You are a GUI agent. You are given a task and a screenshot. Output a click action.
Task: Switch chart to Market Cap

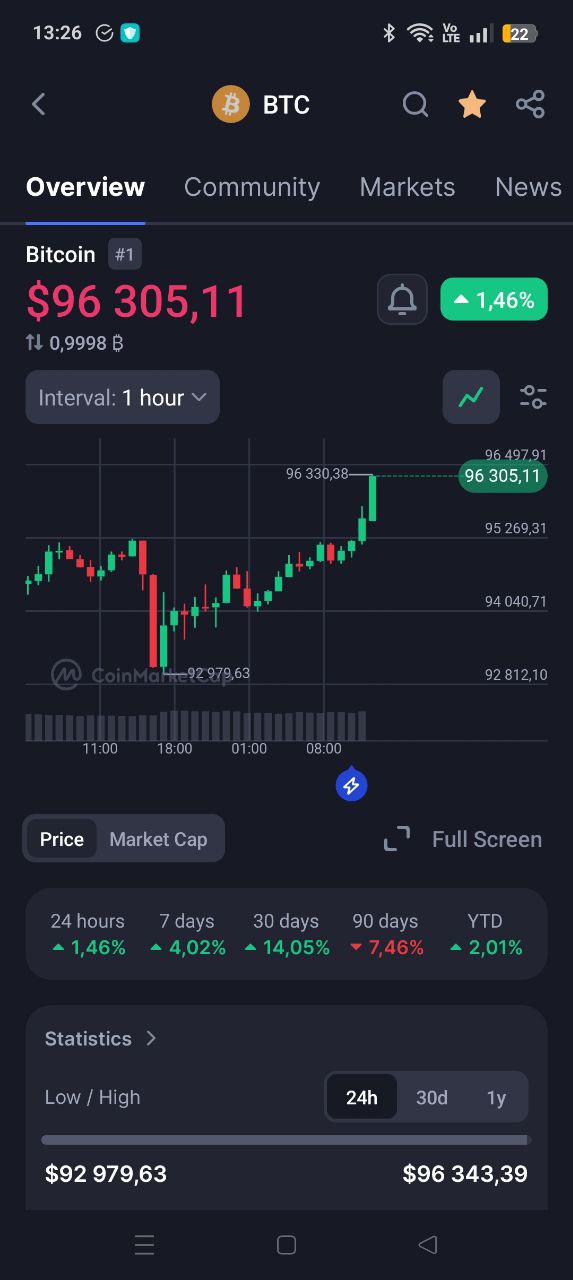click(158, 839)
